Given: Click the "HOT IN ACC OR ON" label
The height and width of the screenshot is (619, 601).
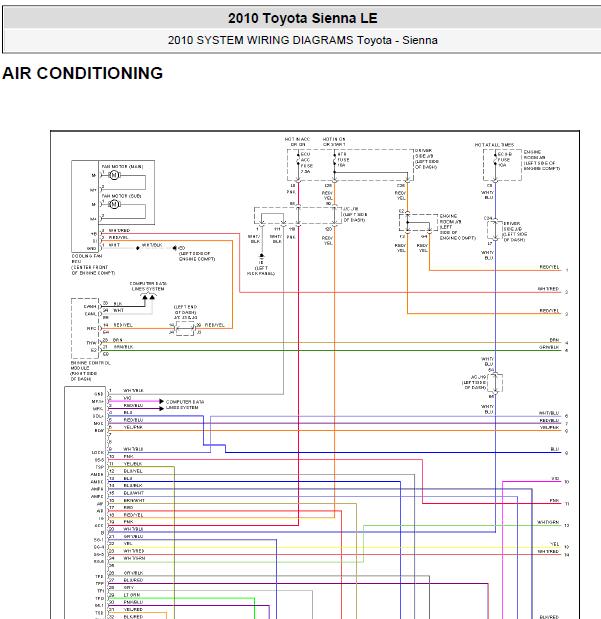Looking at the screenshot, I should 297,142.
